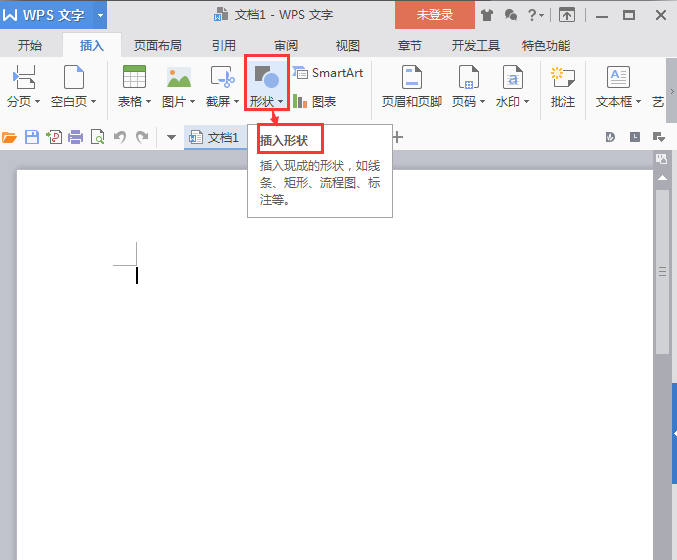
Task: Insert a picture (图片)
Action: [179, 85]
